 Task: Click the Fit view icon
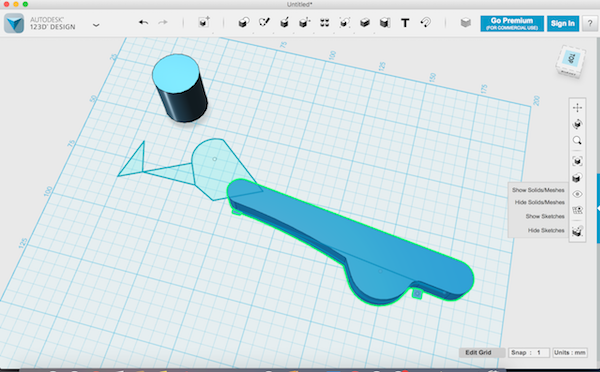pyautogui.click(x=577, y=161)
